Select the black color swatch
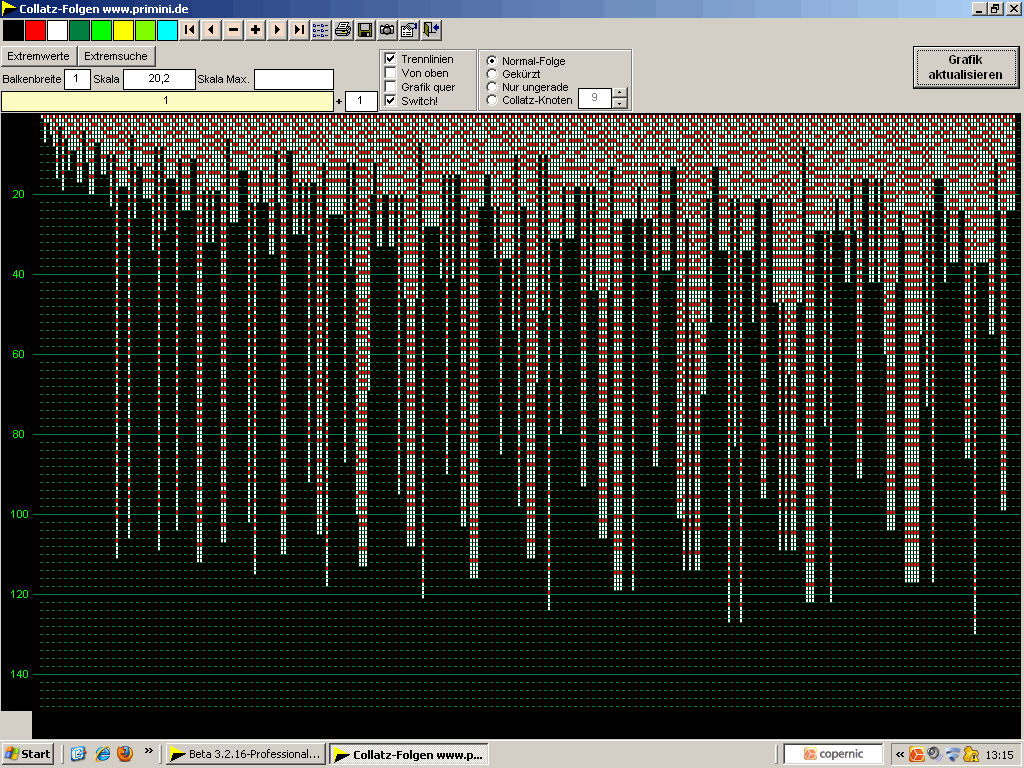This screenshot has height=768, width=1024. point(13,30)
